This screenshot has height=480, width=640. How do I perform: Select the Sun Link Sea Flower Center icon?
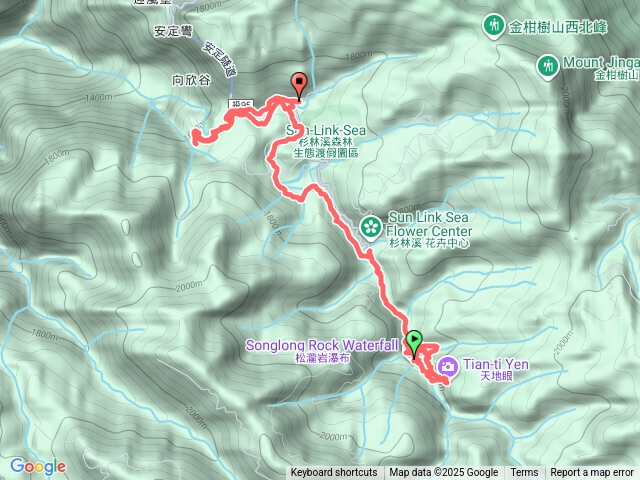coord(371,228)
